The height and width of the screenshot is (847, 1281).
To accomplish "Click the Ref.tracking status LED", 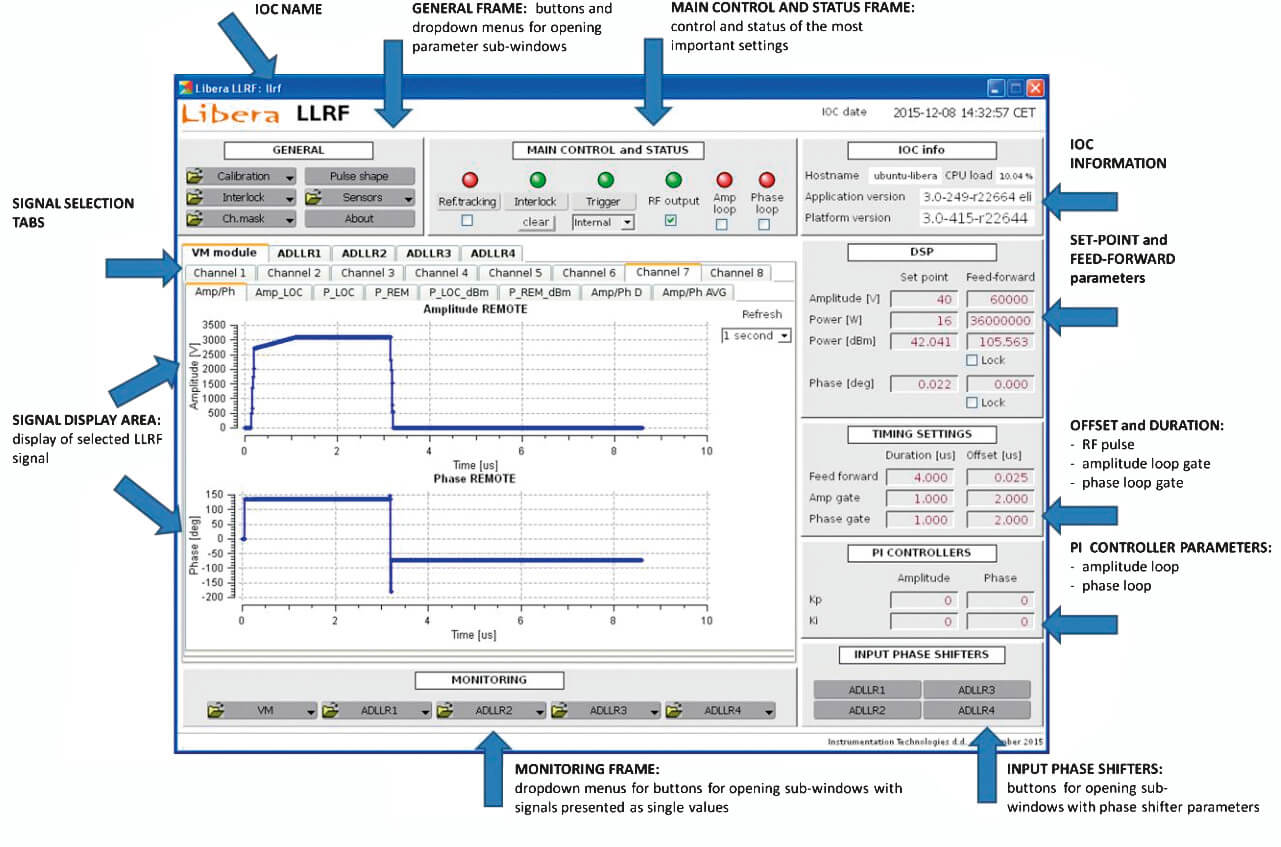I will coord(470,179).
